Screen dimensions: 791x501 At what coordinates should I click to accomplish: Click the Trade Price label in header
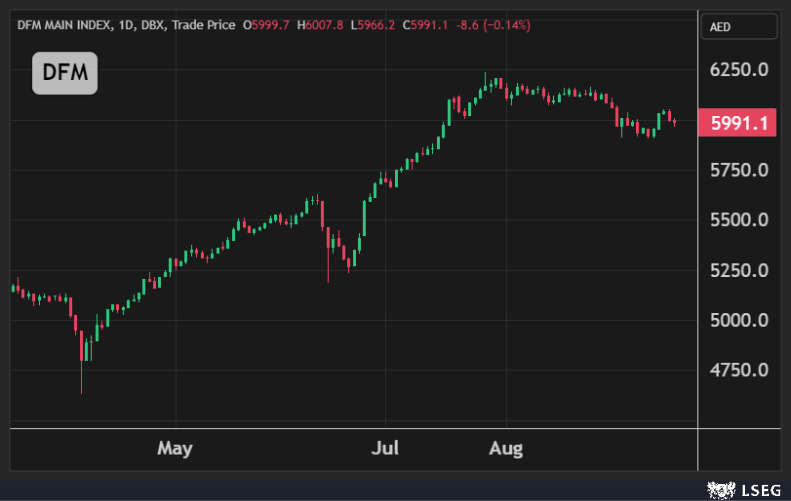point(203,24)
